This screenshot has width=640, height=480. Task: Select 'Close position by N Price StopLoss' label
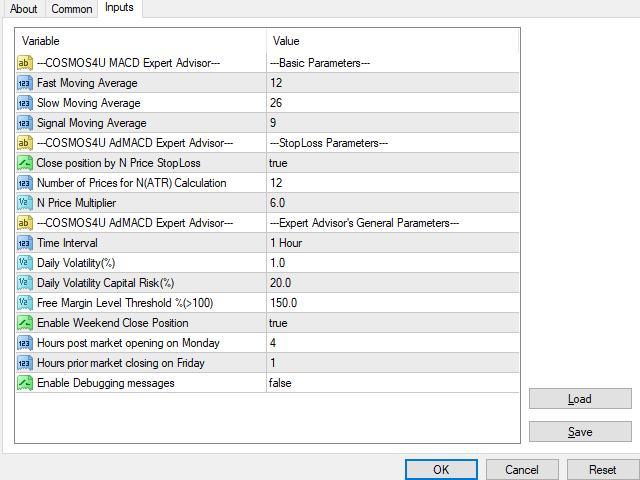tap(118, 163)
